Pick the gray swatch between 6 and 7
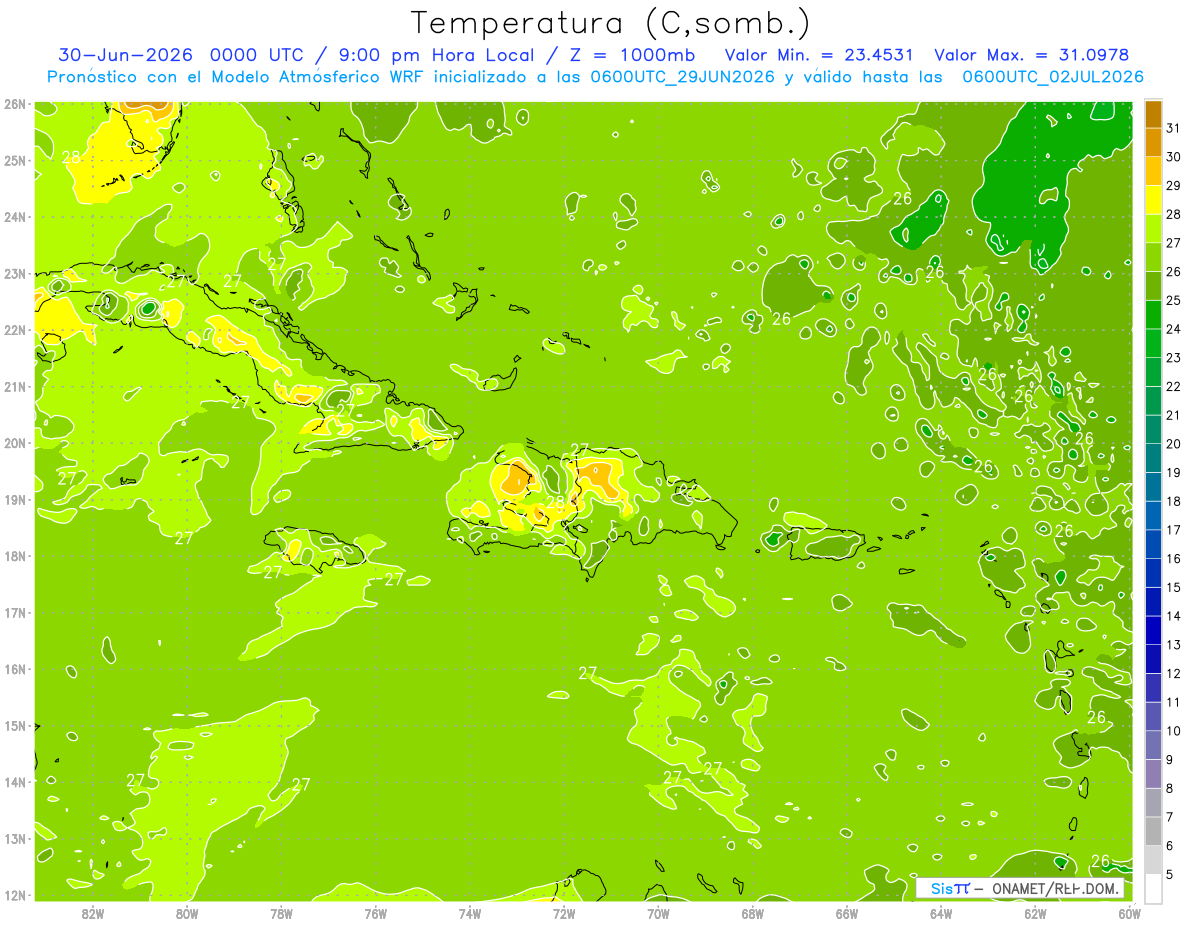This screenshot has height=927, width=1200. coord(1153,831)
